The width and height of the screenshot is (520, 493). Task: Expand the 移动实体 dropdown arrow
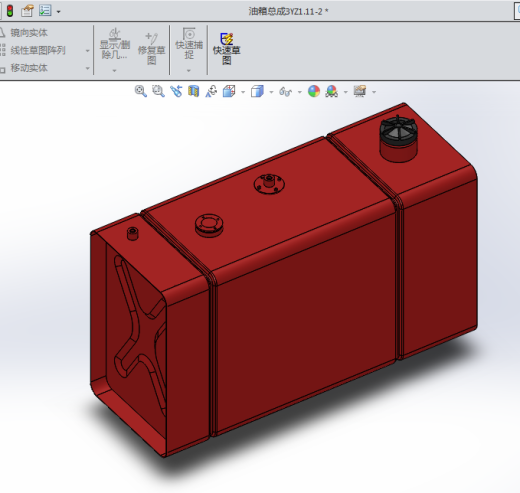tap(88, 68)
